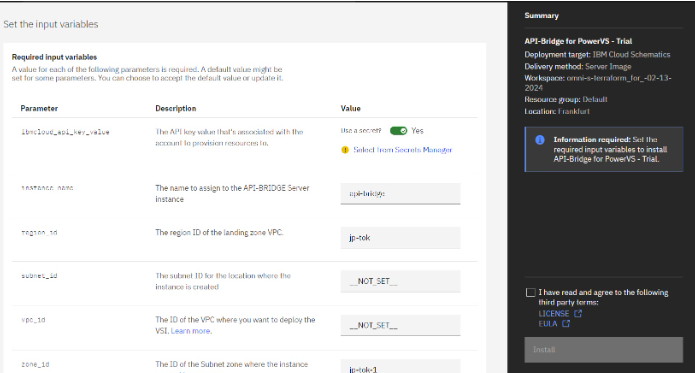
Task: Click the region ID of landing zone description
Action: 219,232
